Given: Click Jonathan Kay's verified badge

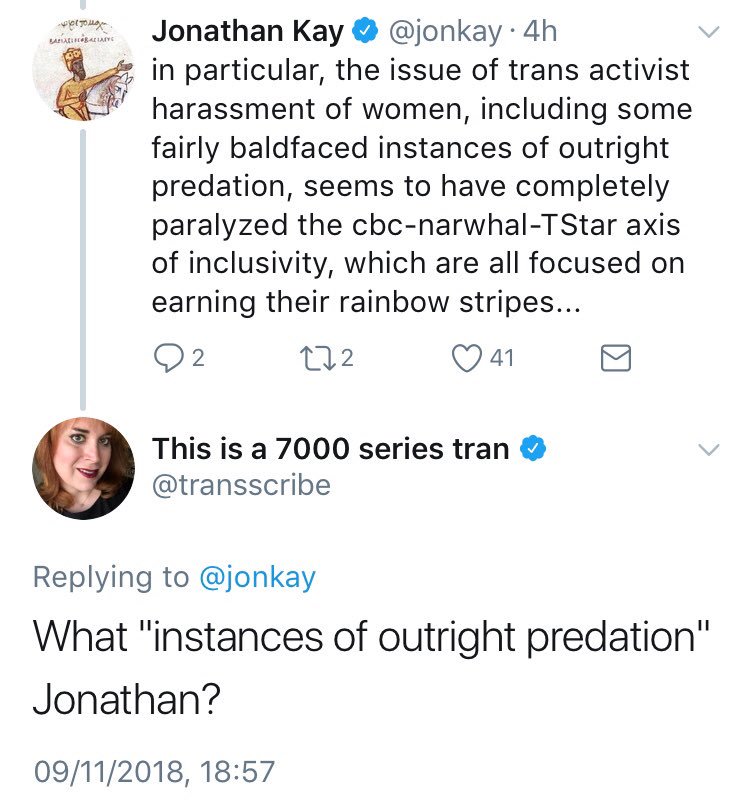Looking at the screenshot, I should [x=365, y=31].
